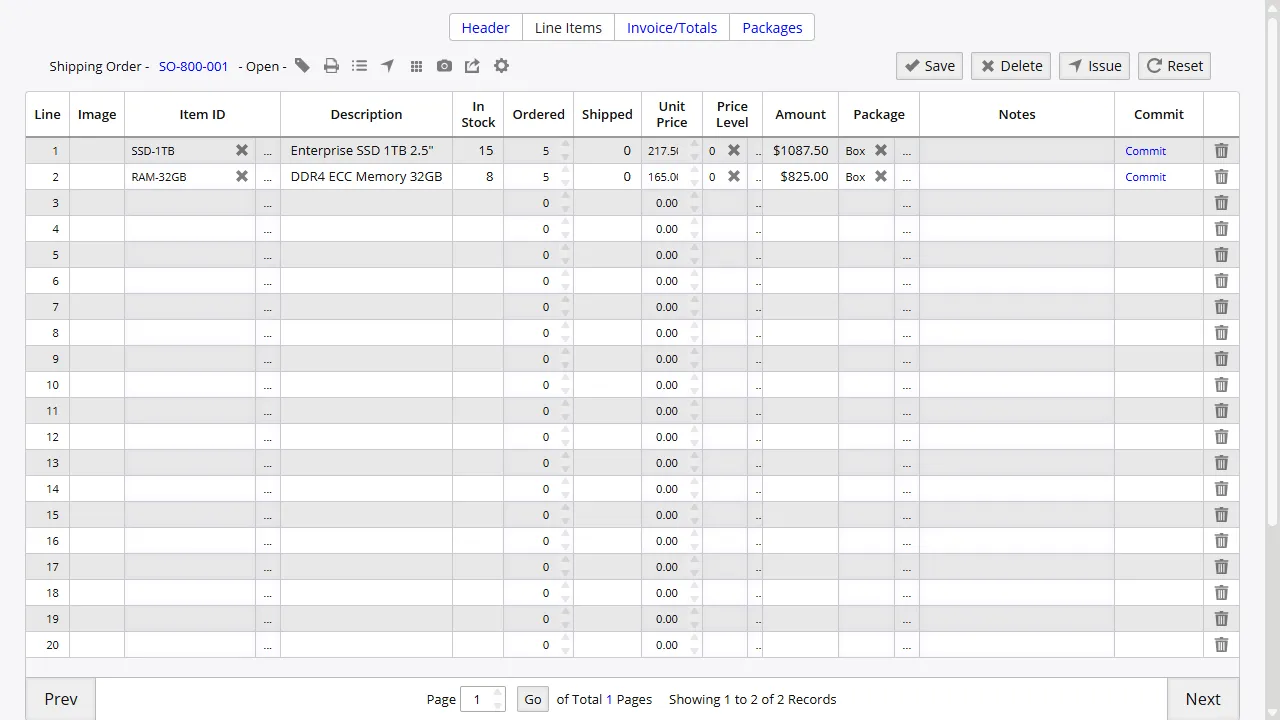Delete line 1 with the trash icon
1280x720 pixels.
point(1221,150)
